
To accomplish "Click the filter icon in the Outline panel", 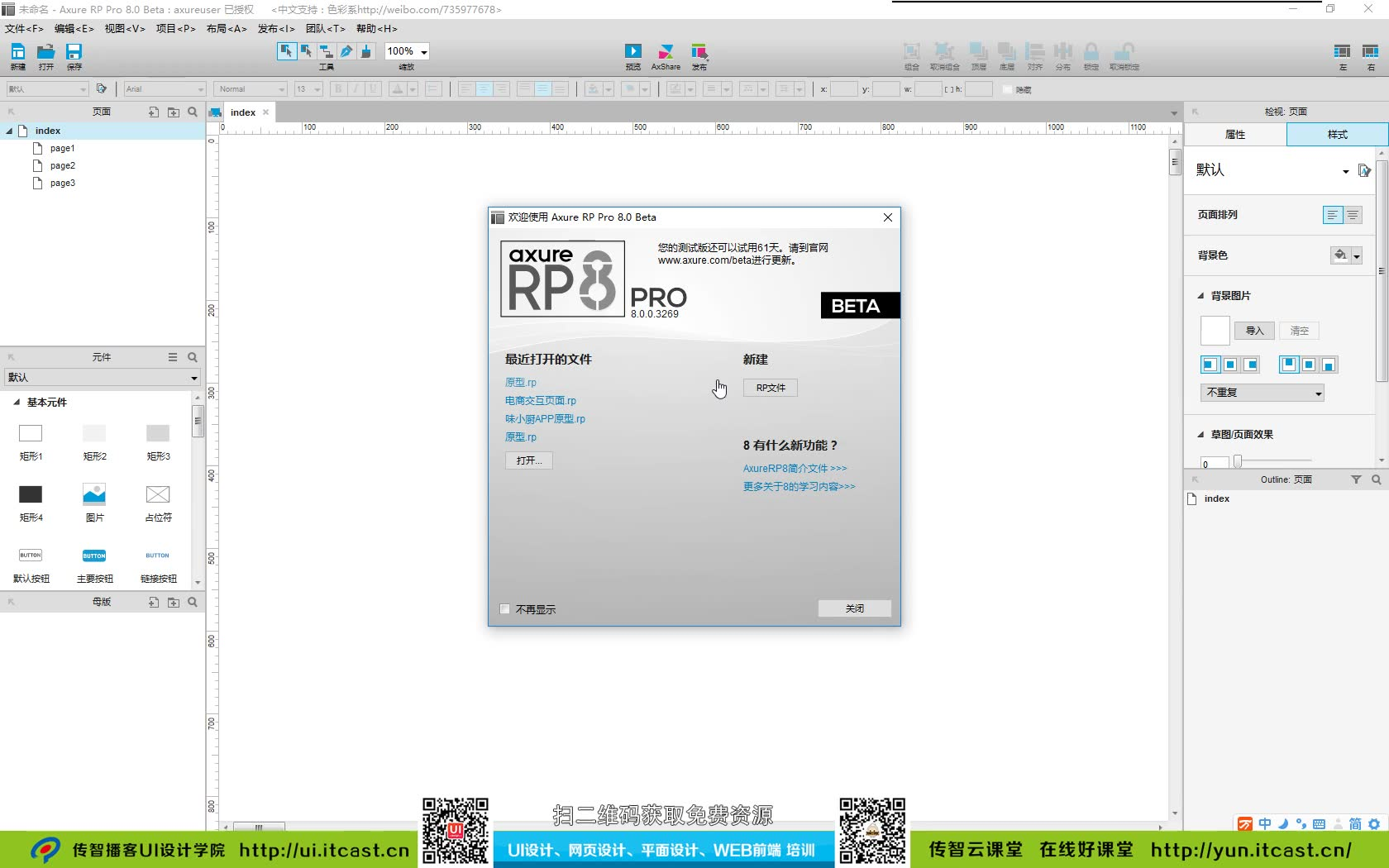I will 1356,479.
